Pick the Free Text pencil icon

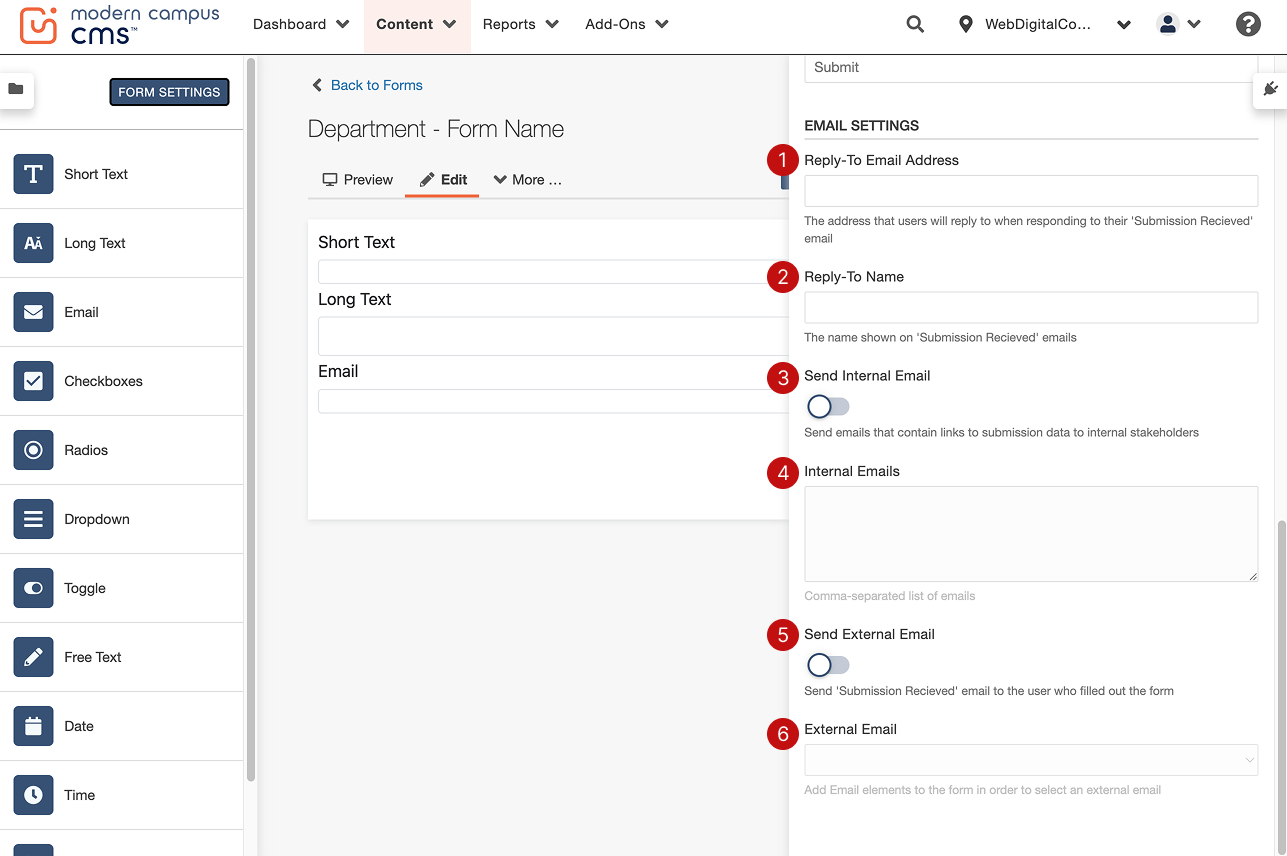tap(33, 657)
